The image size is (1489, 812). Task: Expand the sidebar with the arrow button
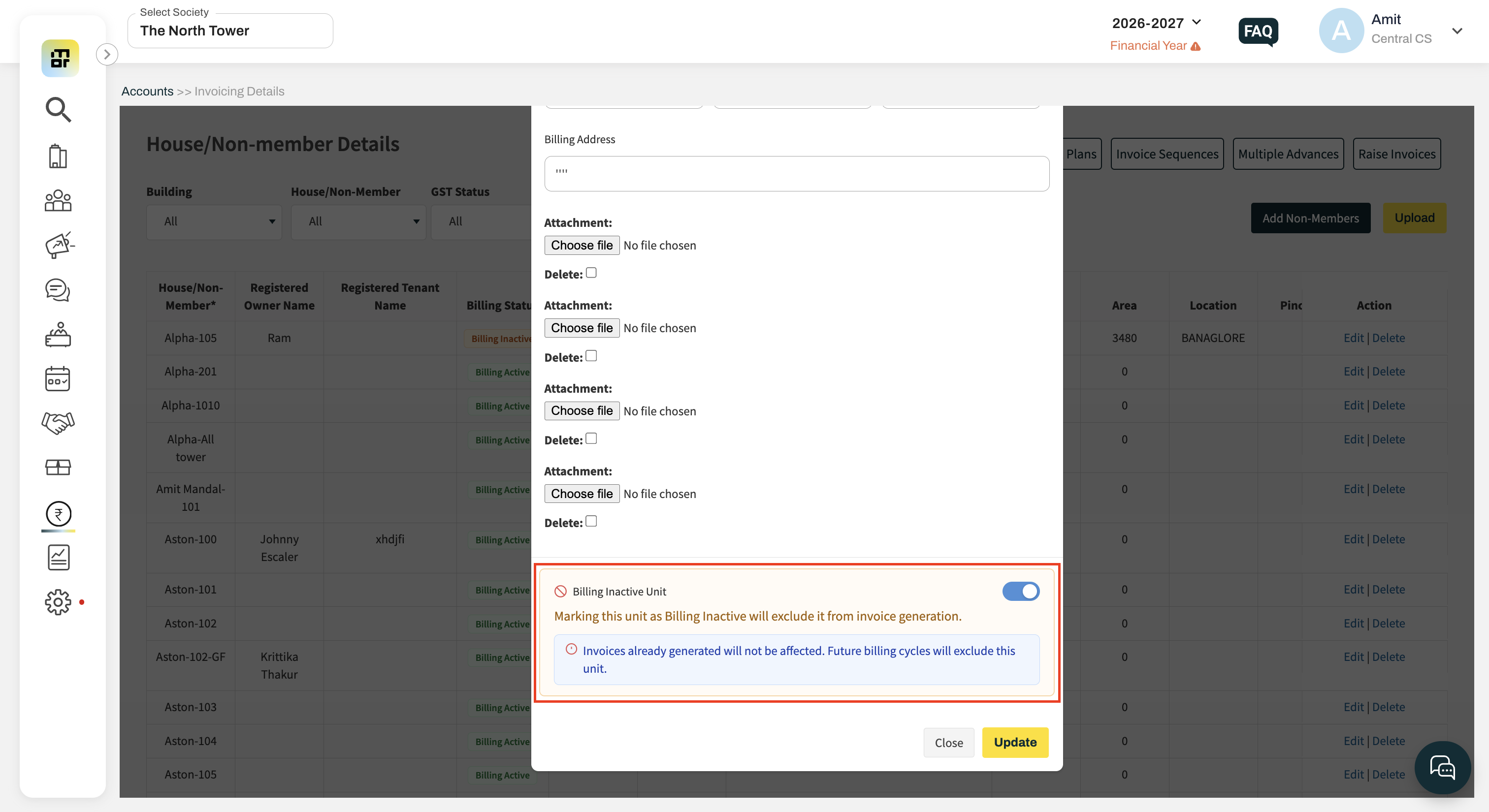point(107,54)
